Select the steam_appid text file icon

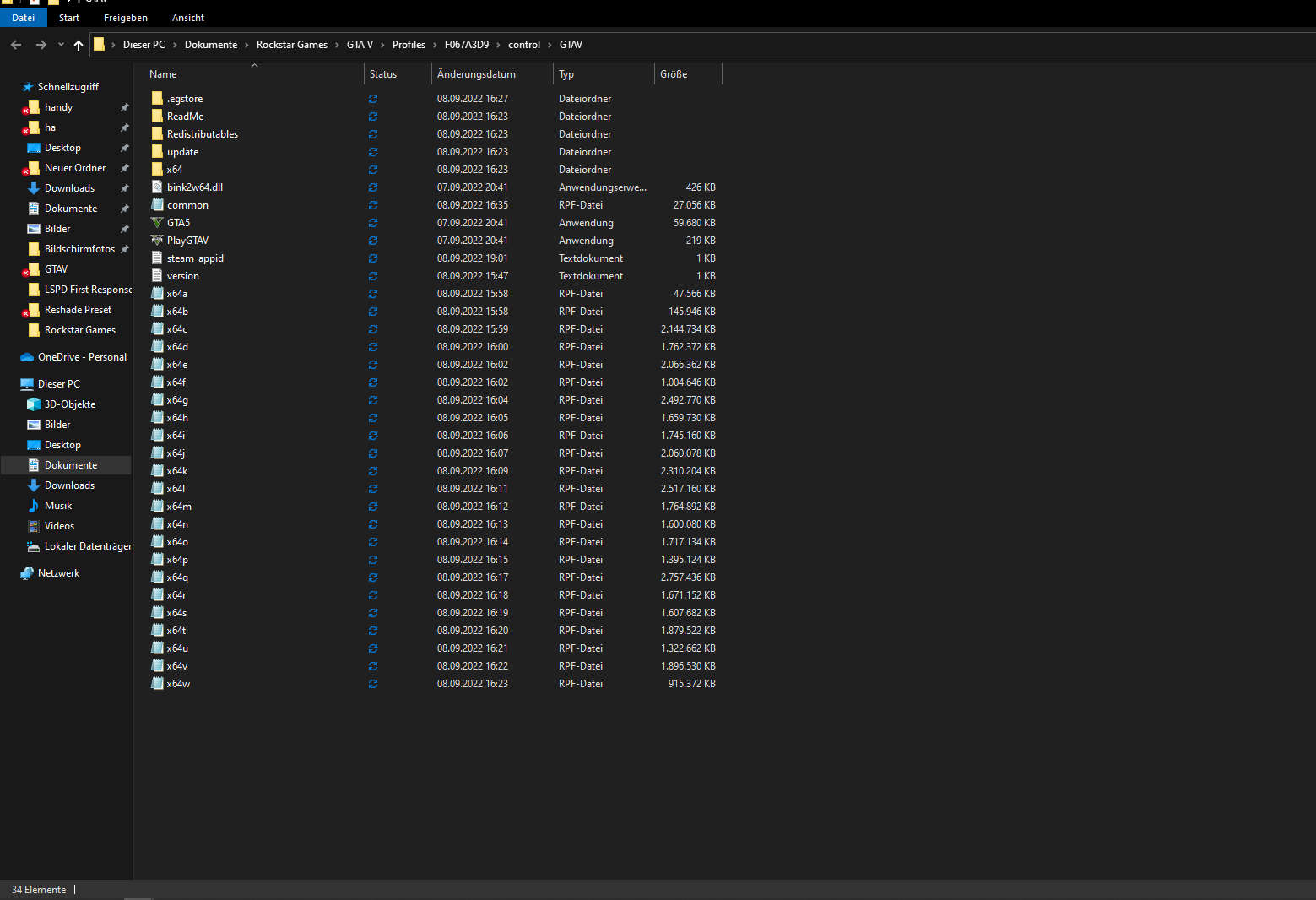157,258
